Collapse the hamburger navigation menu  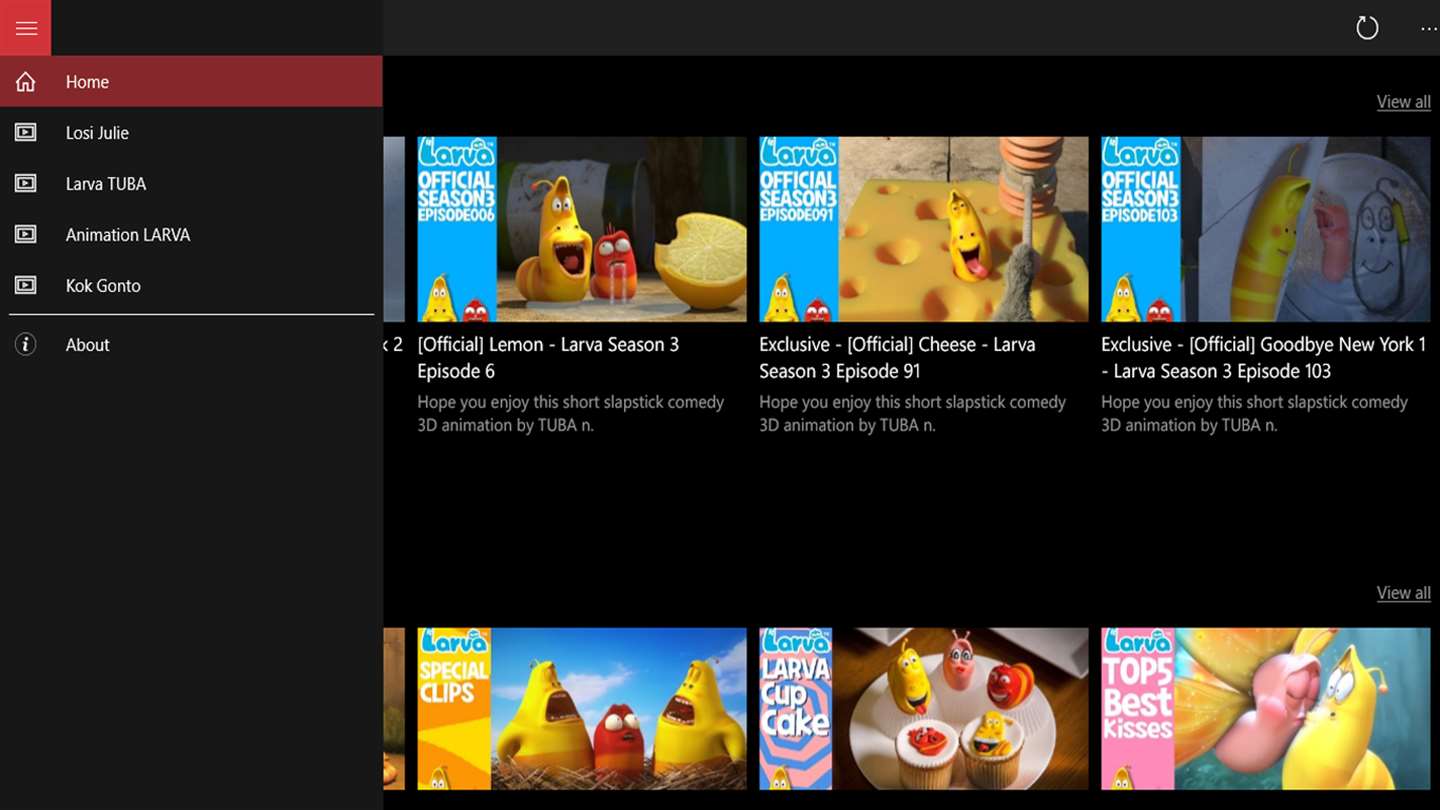tap(26, 28)
